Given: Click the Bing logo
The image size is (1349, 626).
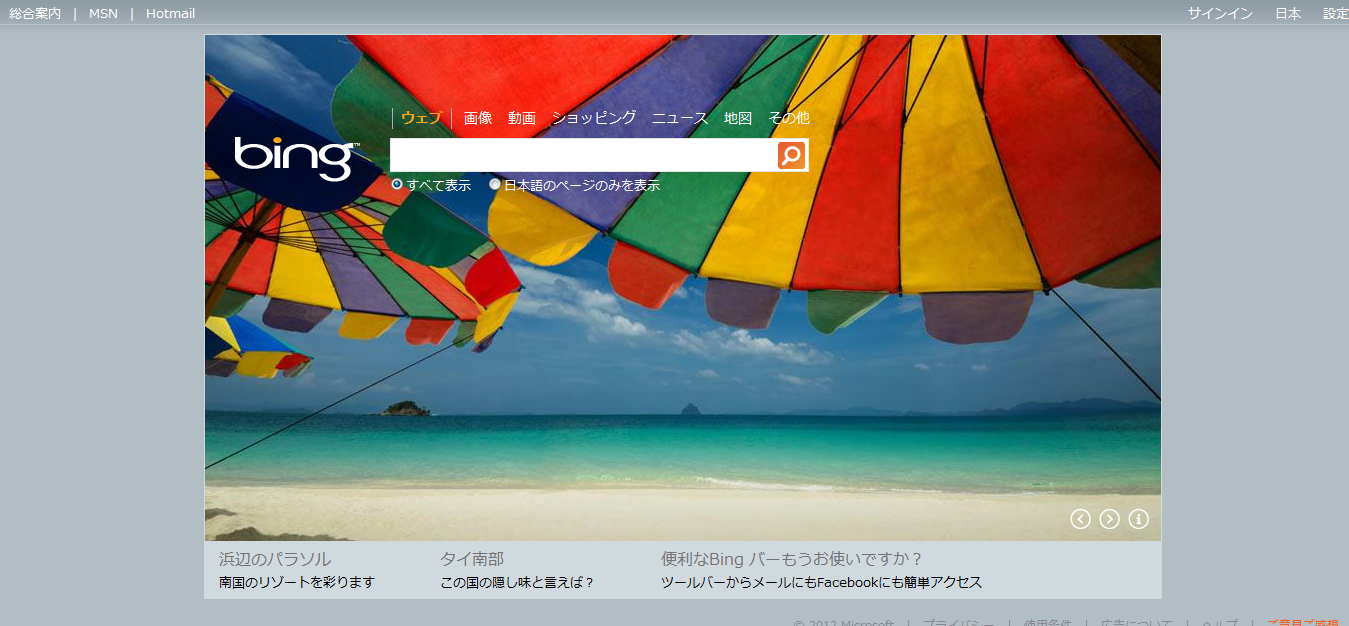Looking at the screenshot, I should click(296, 158).
